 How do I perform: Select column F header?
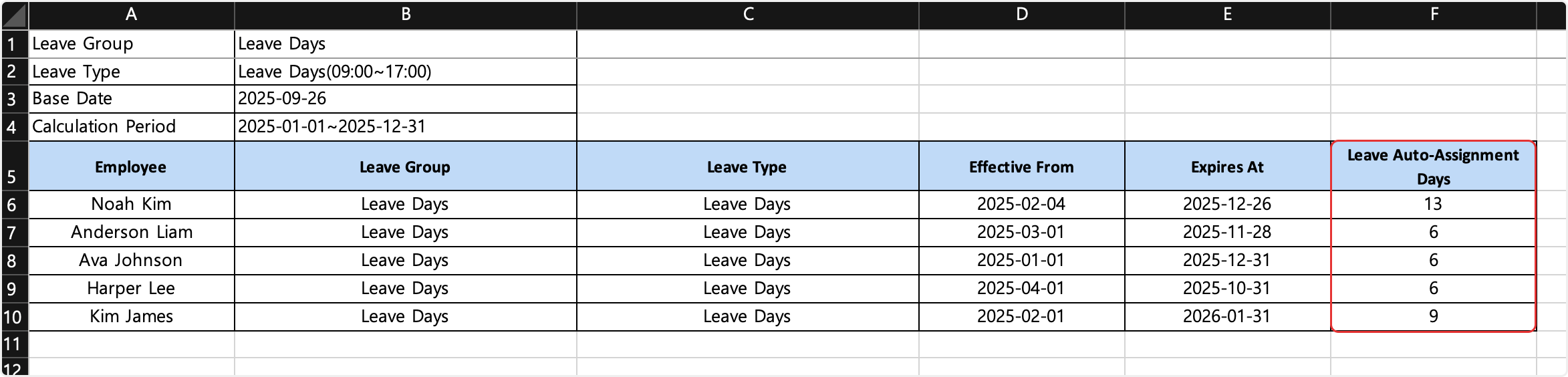pyautogui.click(x=1433, y=15)
